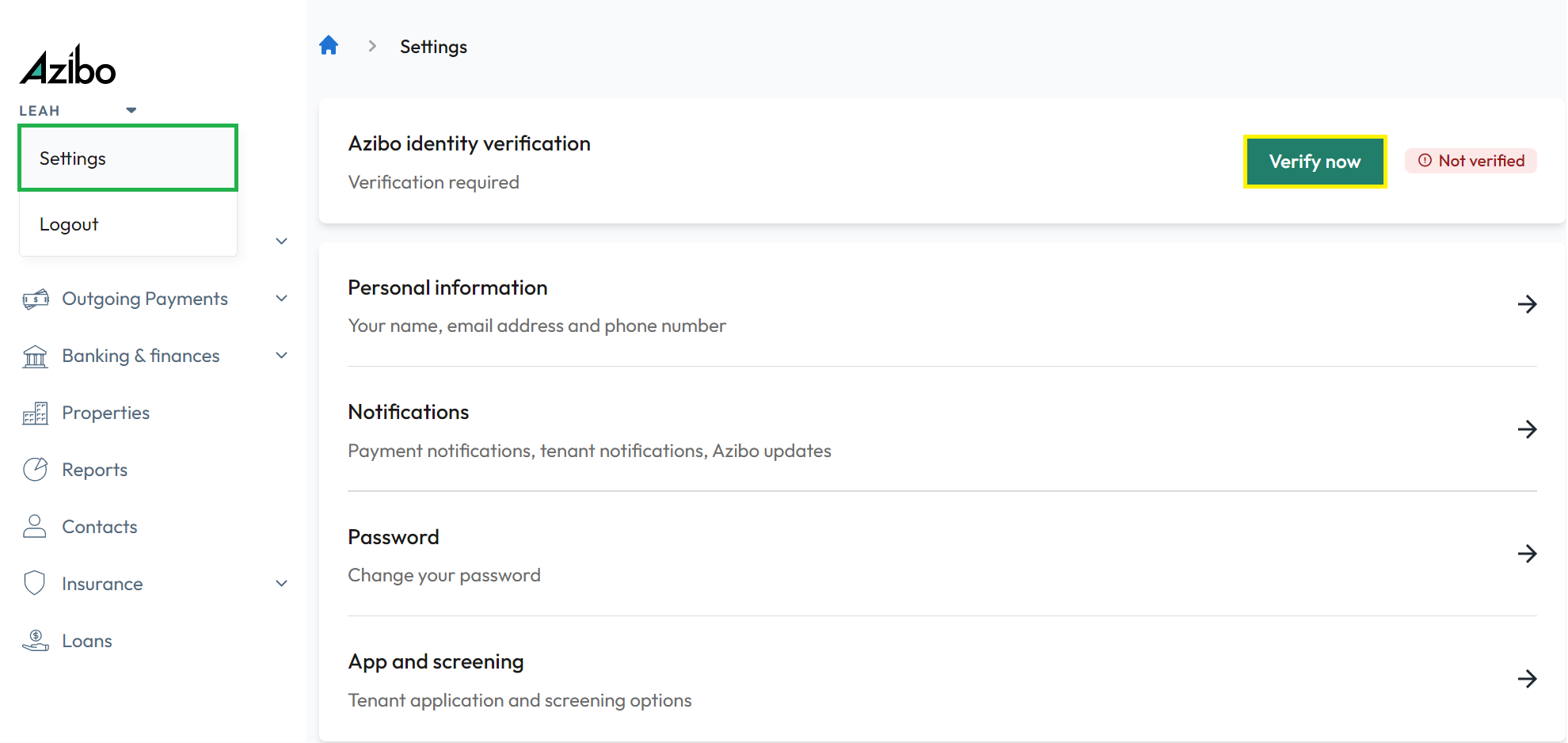Click the Not verified status badge

coord(1471,161)
